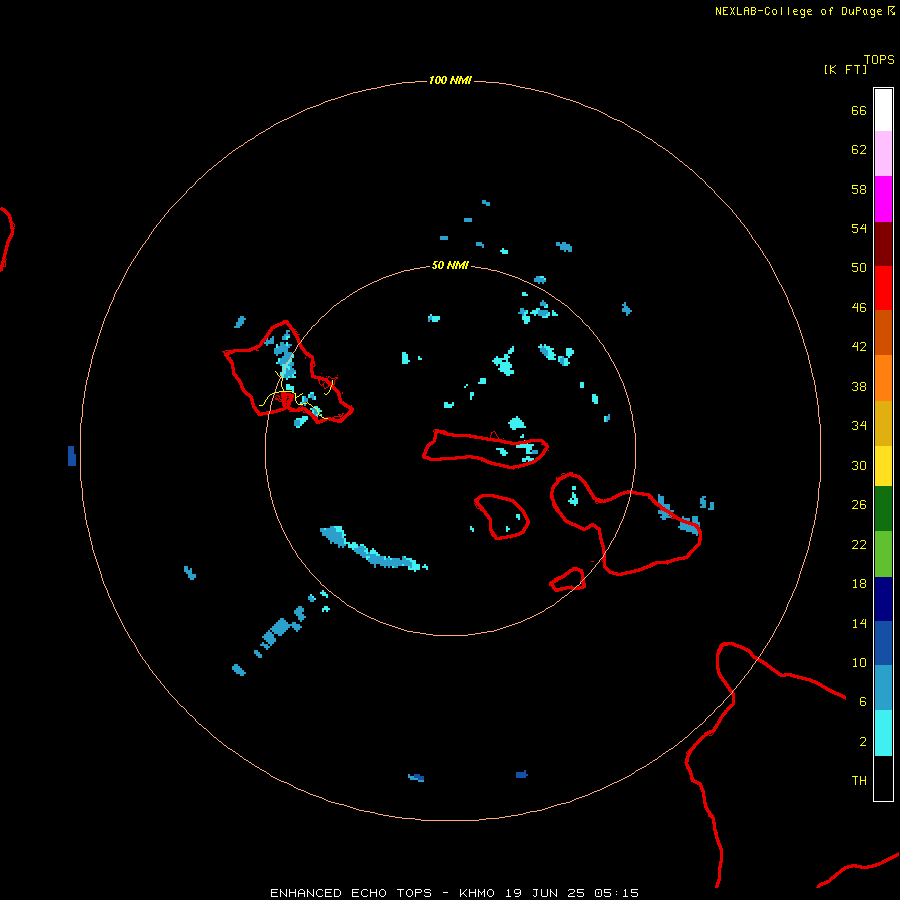Select the bright red swatch above 46
Viewport: 900px width, 900px height.
pyautogui.click(x=883, y=288)
